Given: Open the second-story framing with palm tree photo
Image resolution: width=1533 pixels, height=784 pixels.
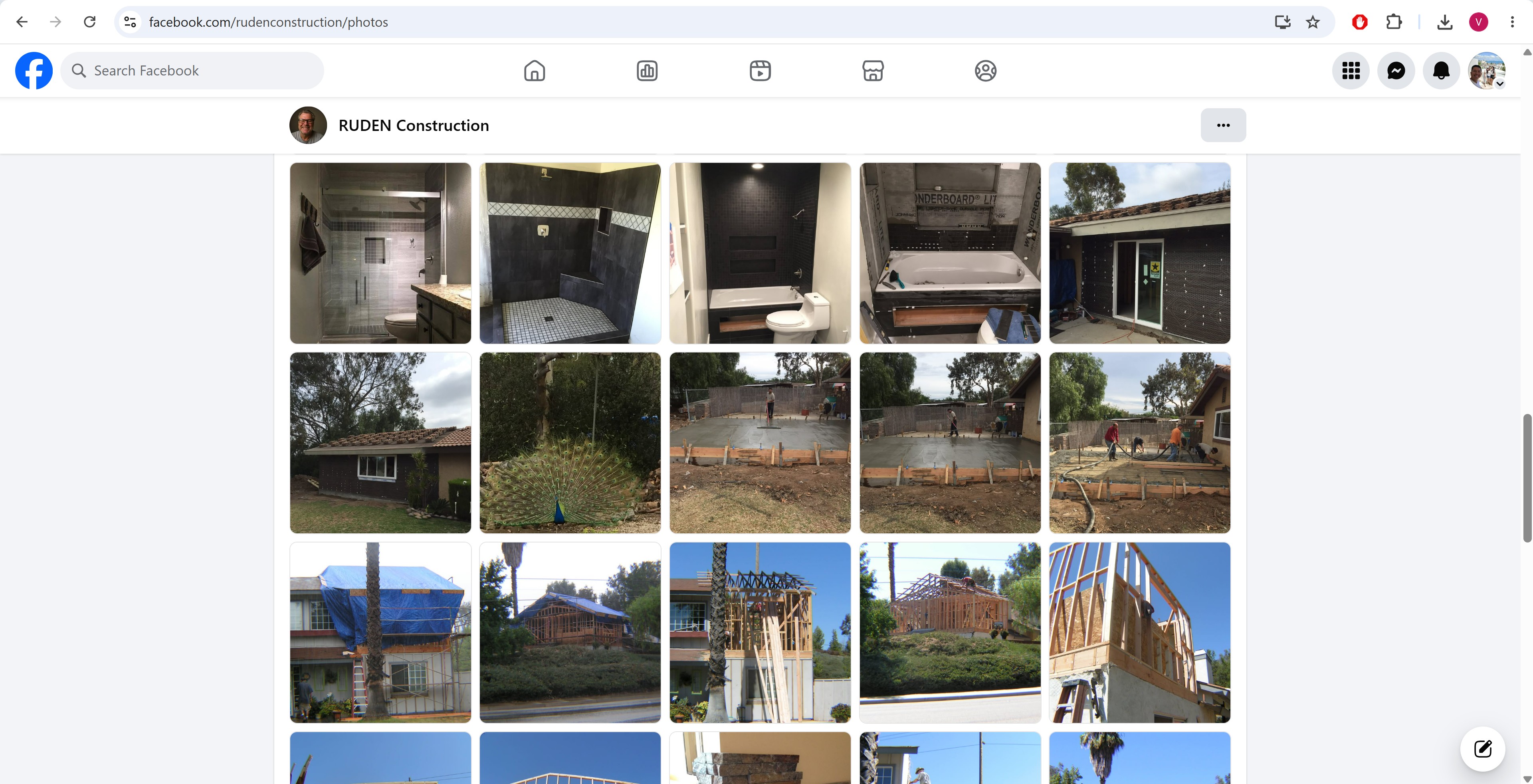Looking at the screenshot, I should coord(760,632).
